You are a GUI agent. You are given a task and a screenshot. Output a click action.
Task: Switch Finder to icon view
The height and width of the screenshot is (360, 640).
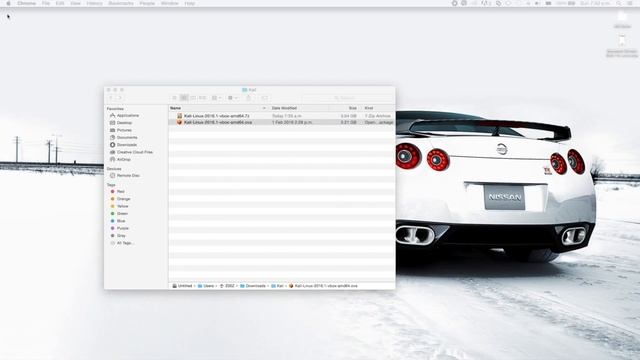(175, 98)
